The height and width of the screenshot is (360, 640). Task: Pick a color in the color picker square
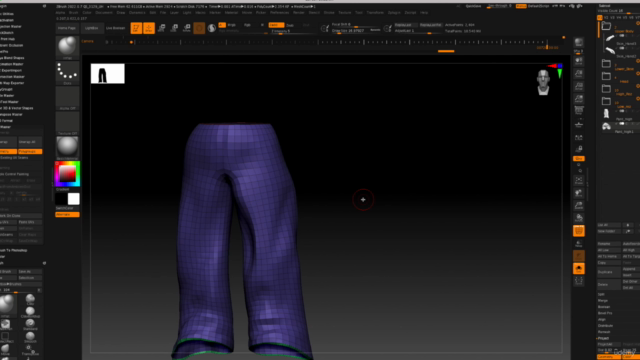click(x=67, y=174)
